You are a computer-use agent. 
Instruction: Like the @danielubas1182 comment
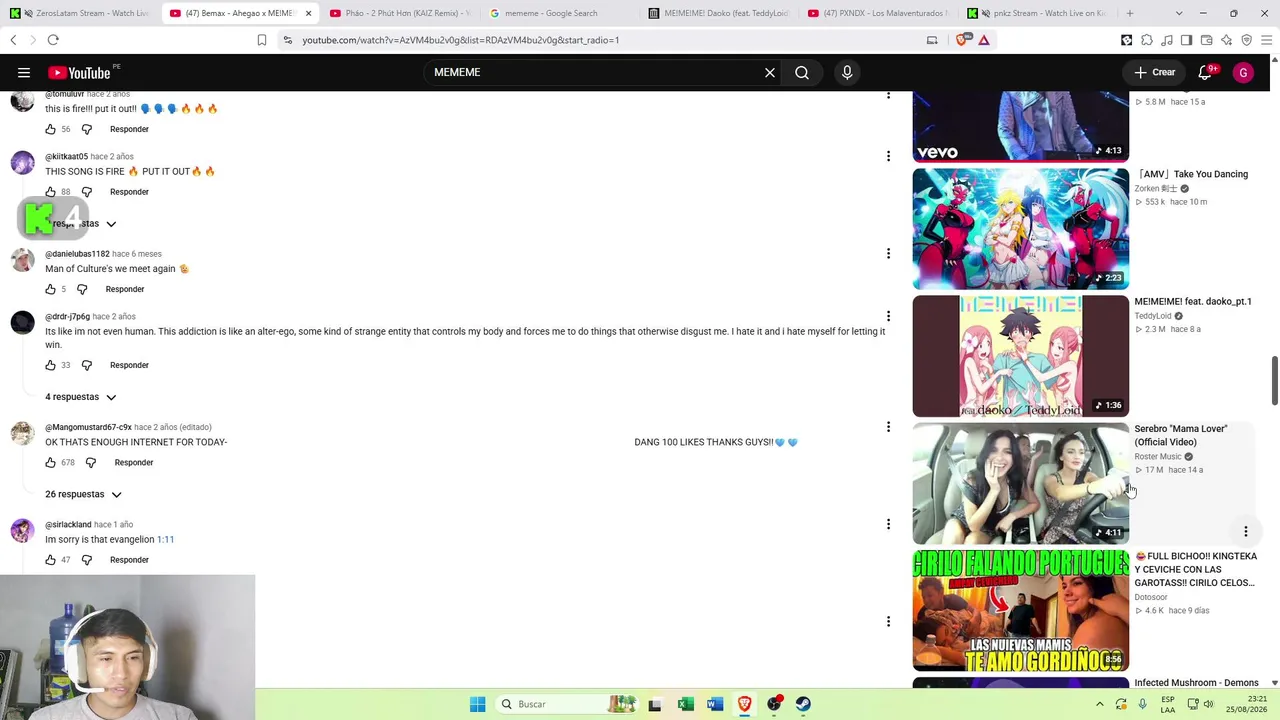pyautogui.click(x=50, y=289)
